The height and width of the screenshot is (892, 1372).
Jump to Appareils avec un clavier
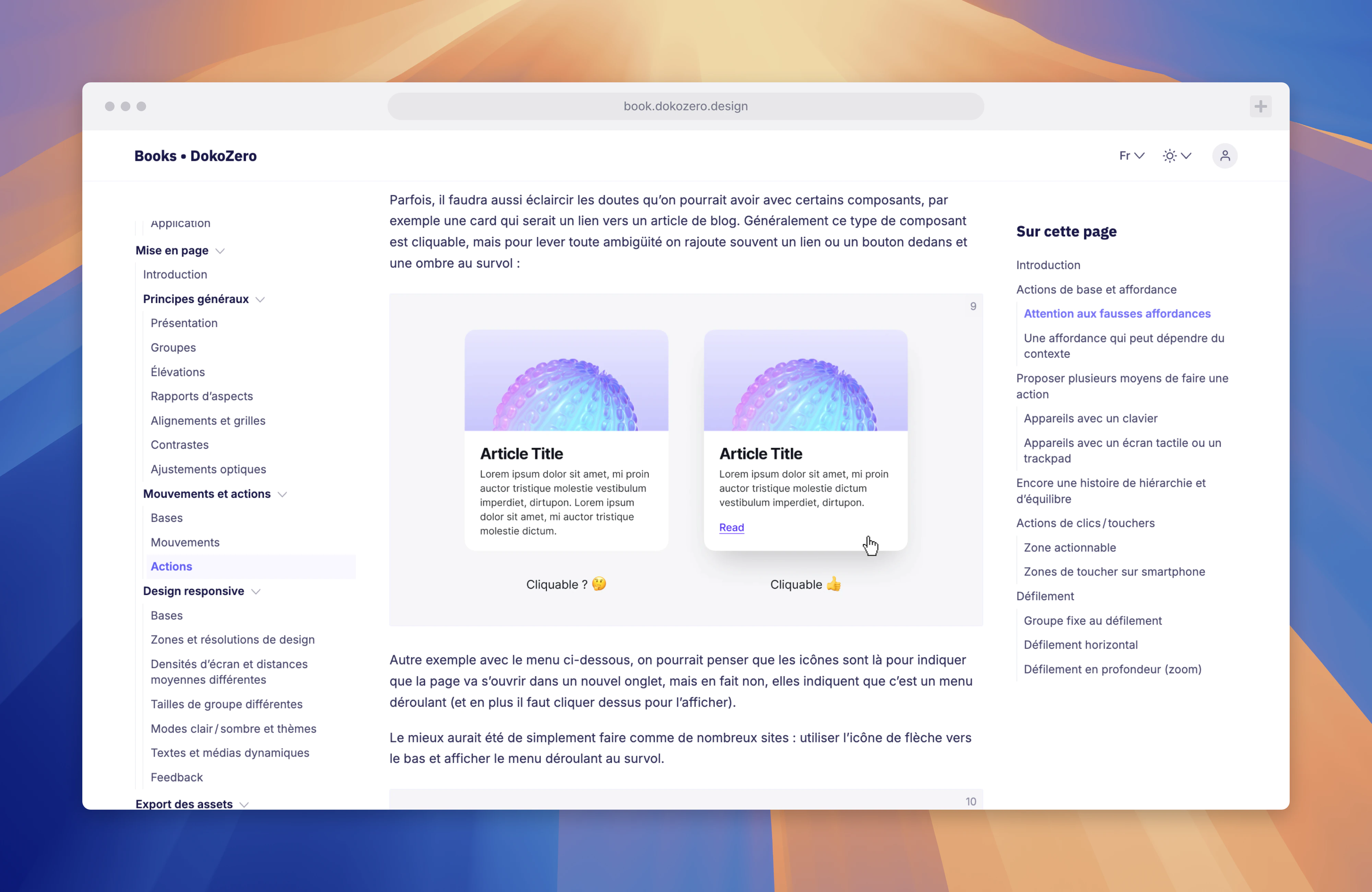[1090, 418]
